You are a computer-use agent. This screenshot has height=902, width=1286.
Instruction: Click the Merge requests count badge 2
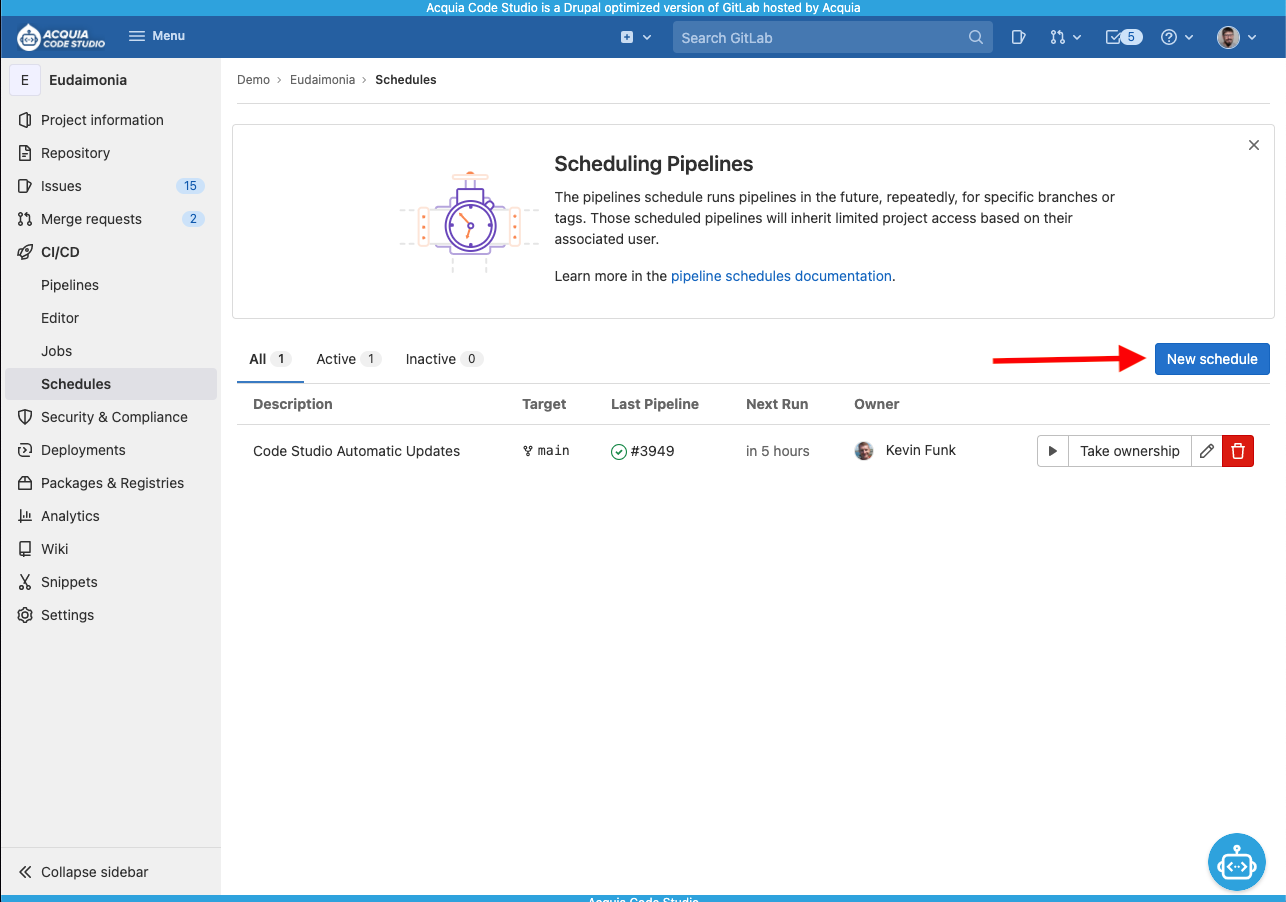tap(193, 219)
